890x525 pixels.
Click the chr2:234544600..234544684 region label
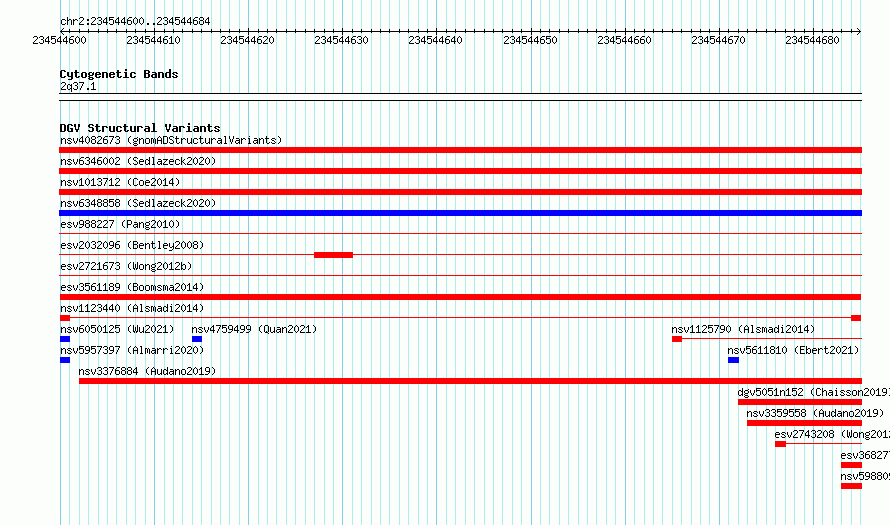[x=135, y=21]
